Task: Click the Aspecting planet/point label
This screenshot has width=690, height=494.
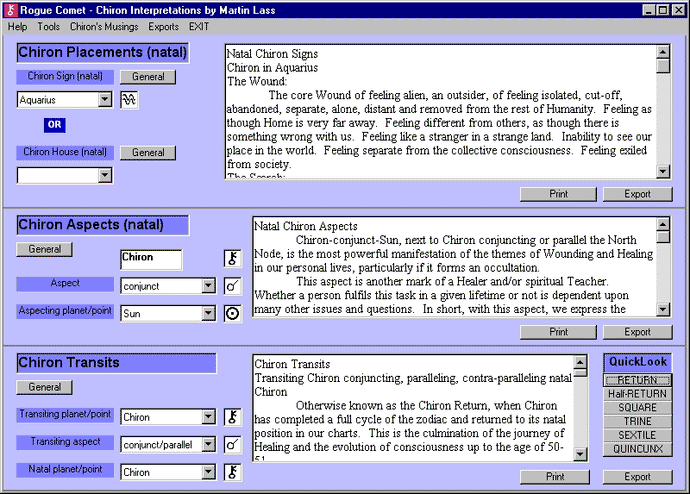Action: pyautogui.click(x=65, y=311)
